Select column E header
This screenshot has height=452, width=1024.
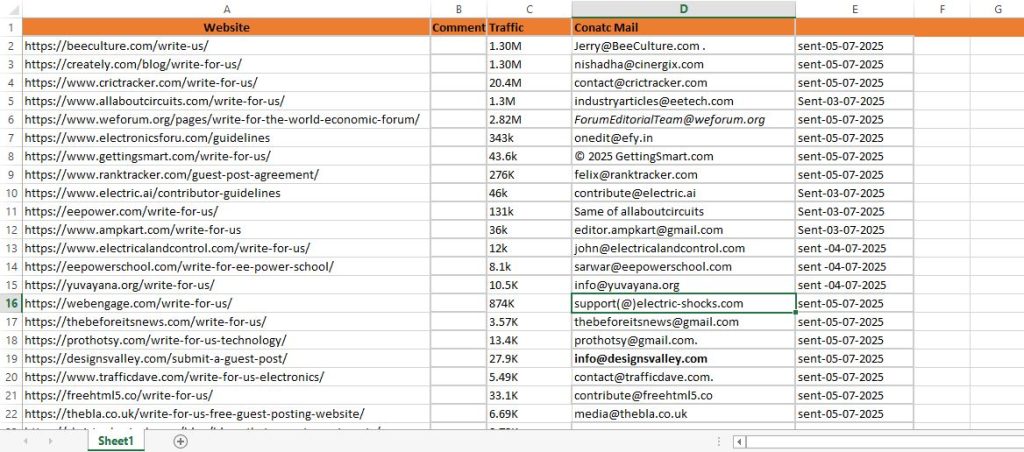(854, 9)
